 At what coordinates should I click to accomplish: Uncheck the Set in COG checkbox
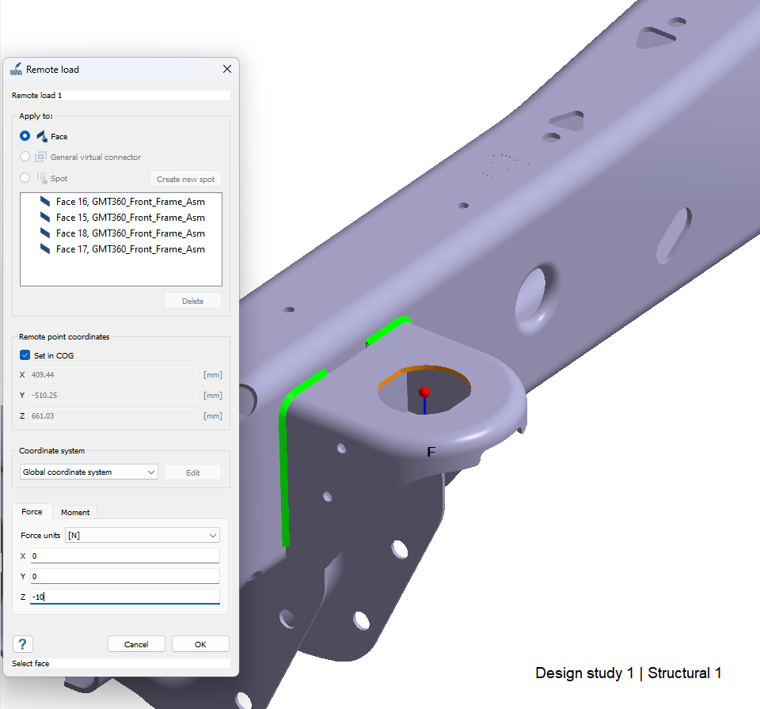tap(25, 355)
